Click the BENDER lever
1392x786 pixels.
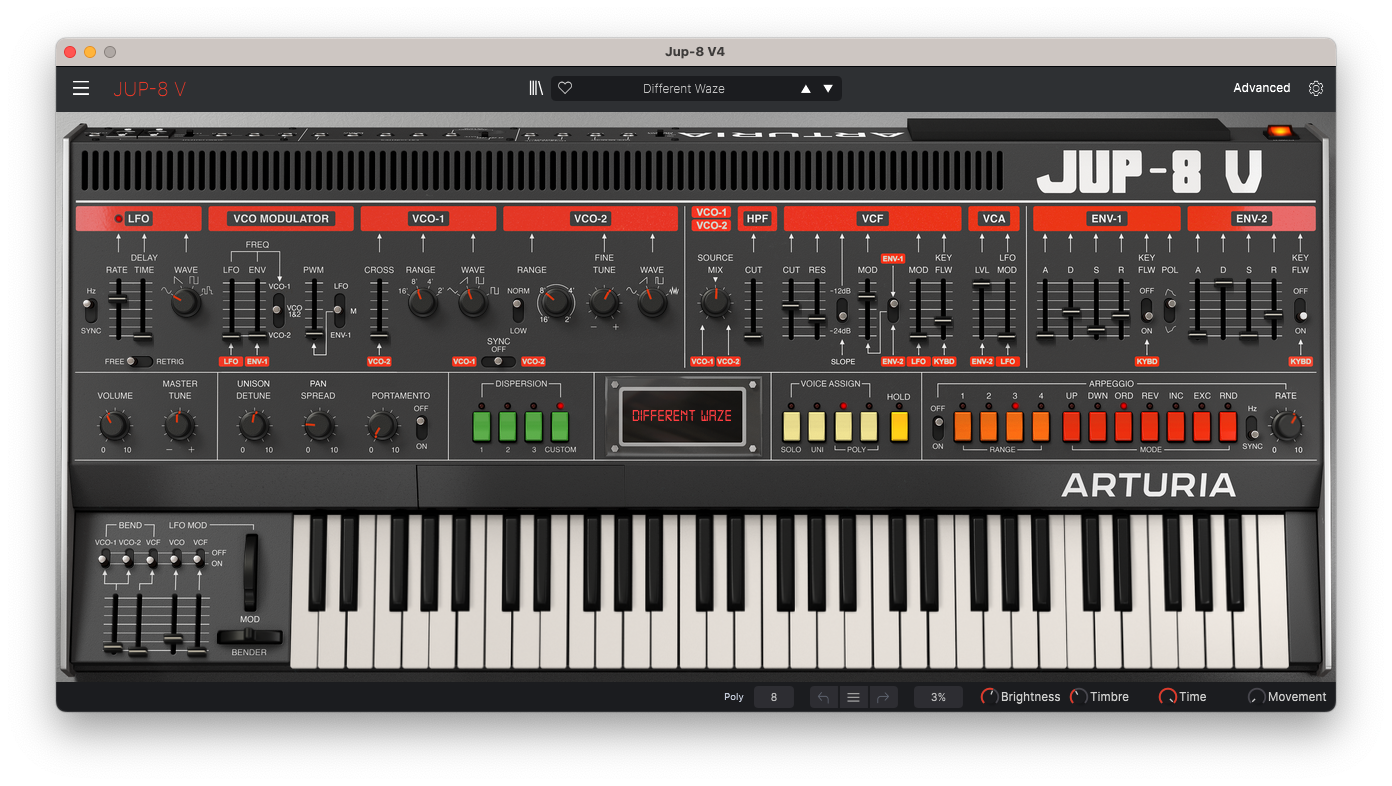click(x=250, y=637)
